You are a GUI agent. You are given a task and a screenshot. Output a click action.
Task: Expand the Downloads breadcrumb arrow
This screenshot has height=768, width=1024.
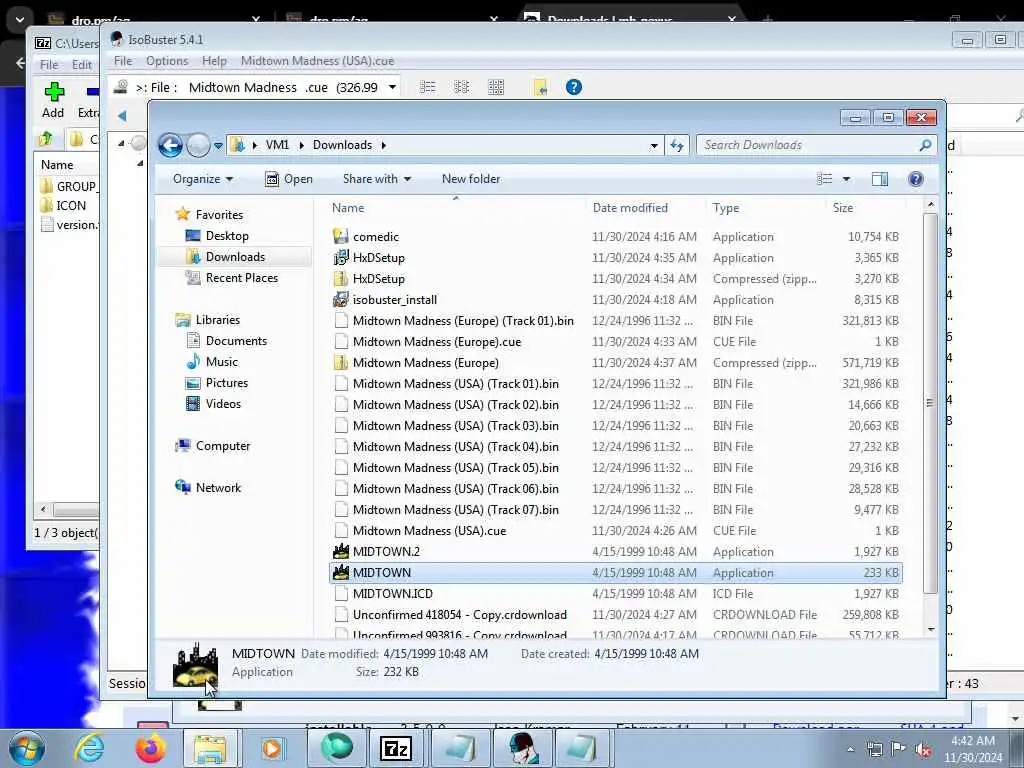383,145
